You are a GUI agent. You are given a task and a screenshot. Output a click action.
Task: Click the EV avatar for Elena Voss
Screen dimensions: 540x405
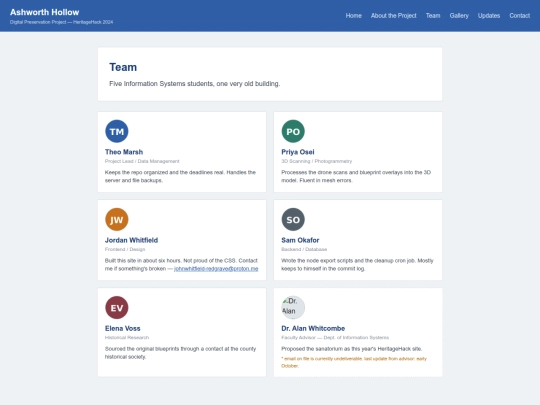(117, 308)
